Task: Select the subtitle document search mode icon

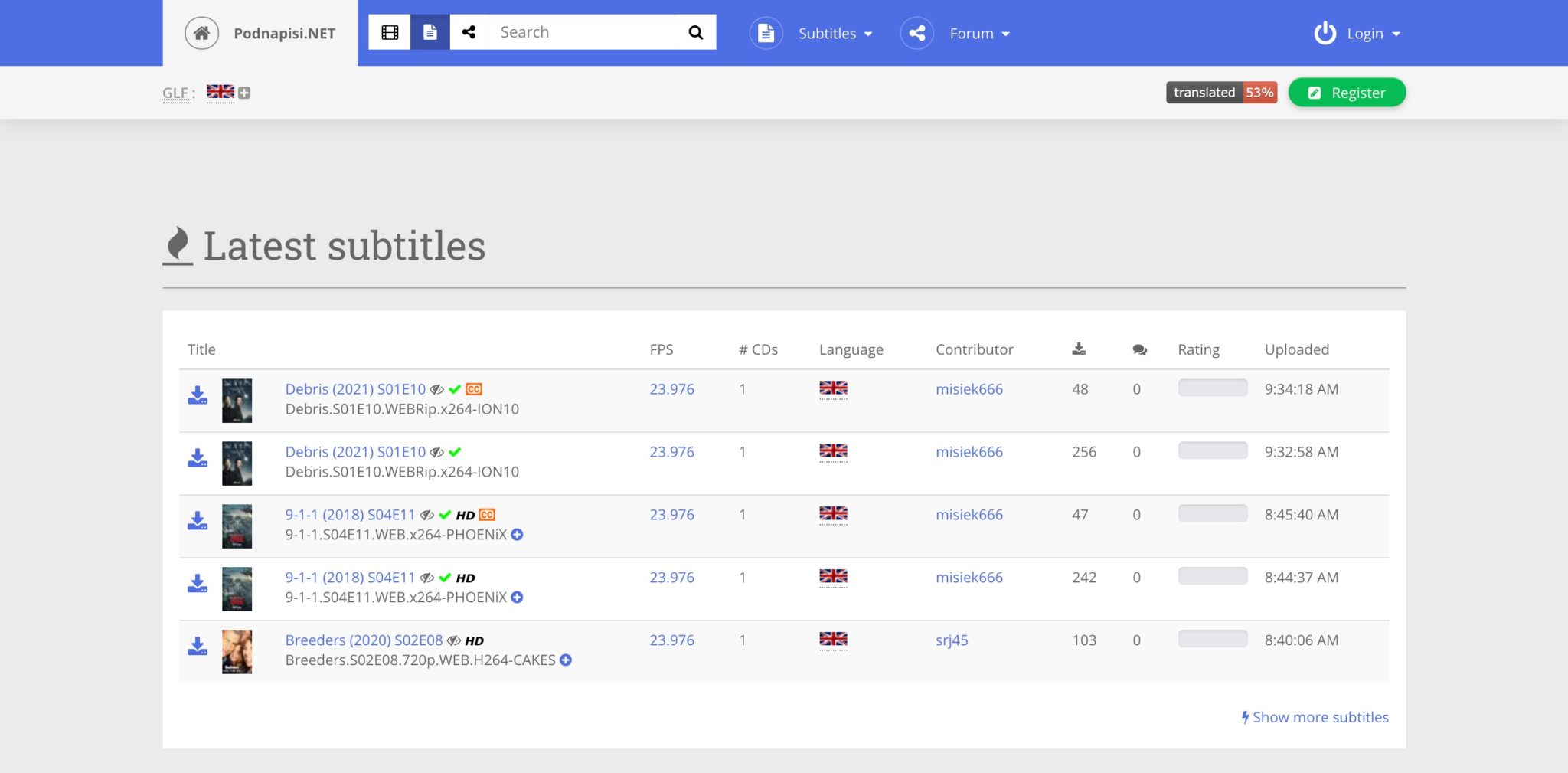Action: [430, 32]
